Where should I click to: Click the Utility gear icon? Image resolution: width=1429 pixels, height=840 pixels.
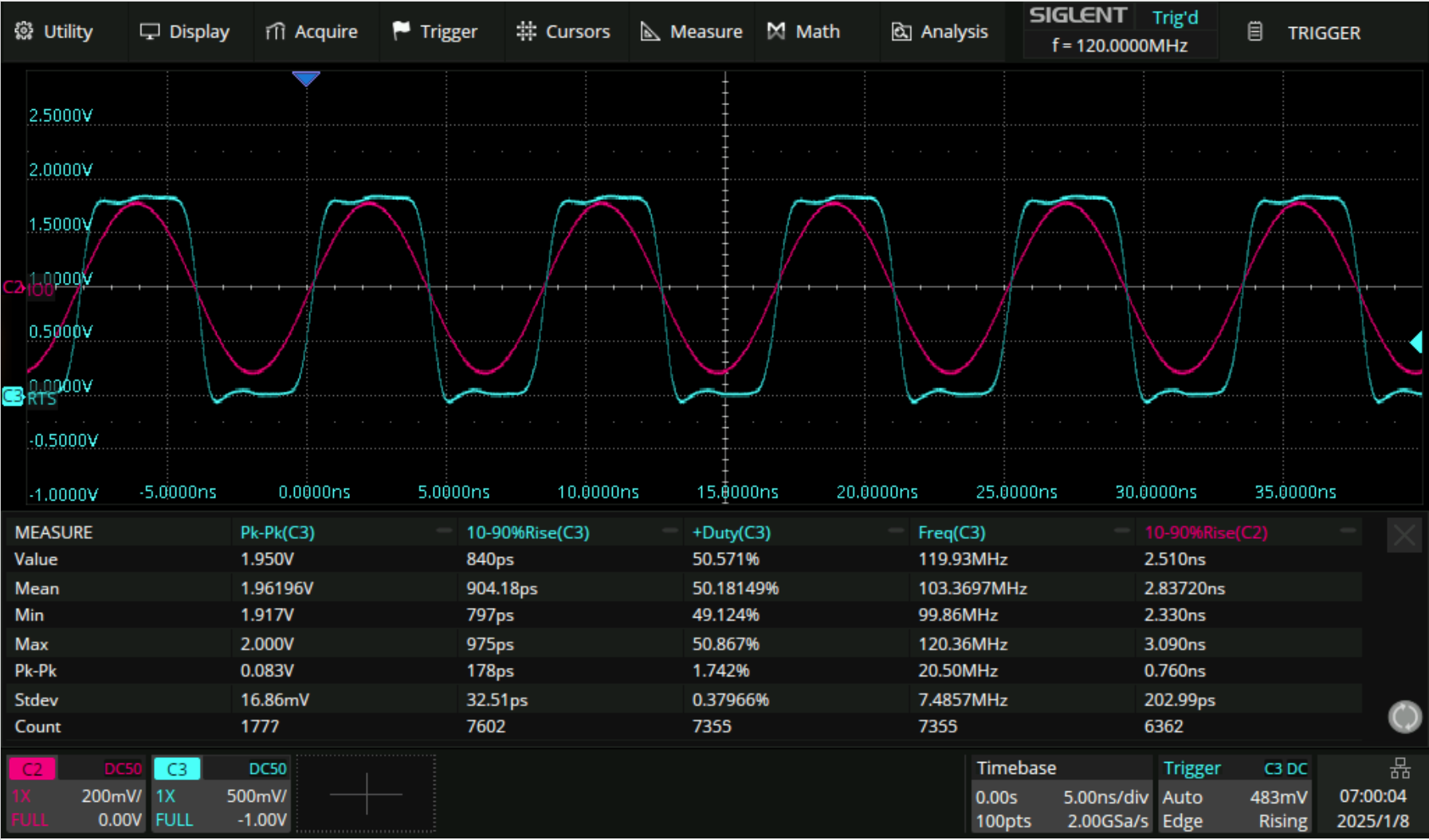click(x=24, y=31)
